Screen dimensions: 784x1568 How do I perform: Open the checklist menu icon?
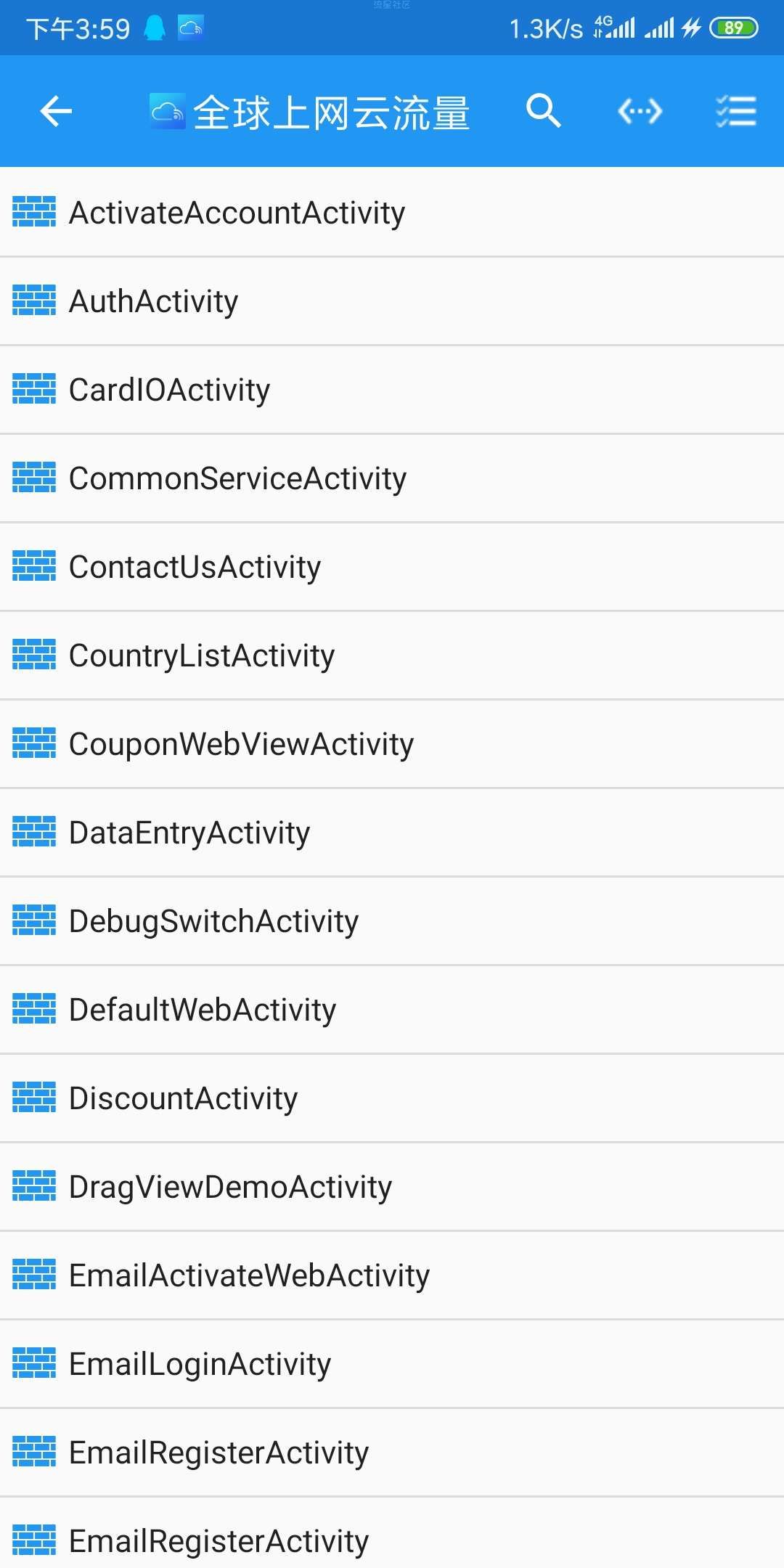(736, 111)
